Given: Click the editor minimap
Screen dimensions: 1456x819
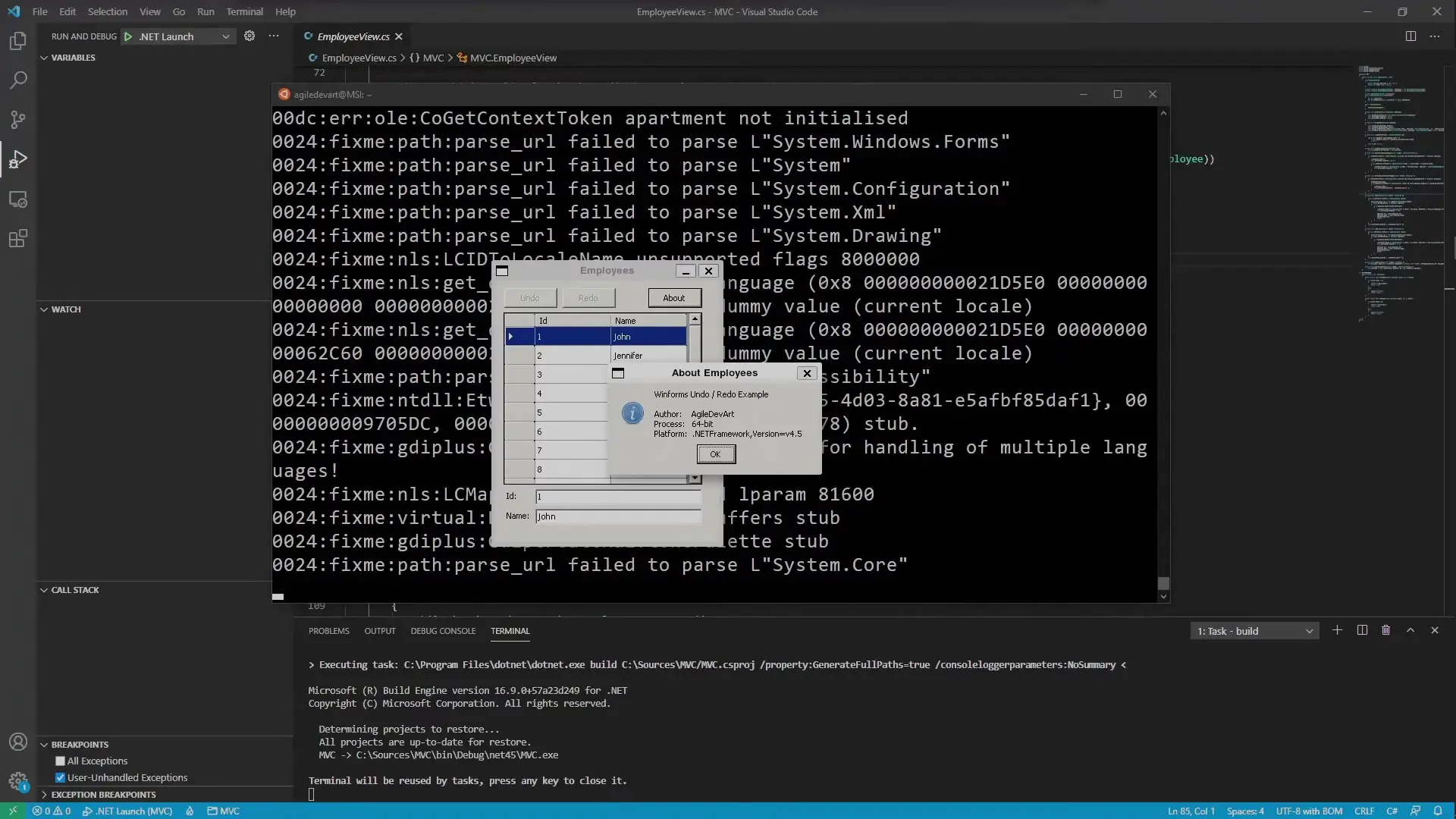Looking at the screenshot, I should (1401, 193).
